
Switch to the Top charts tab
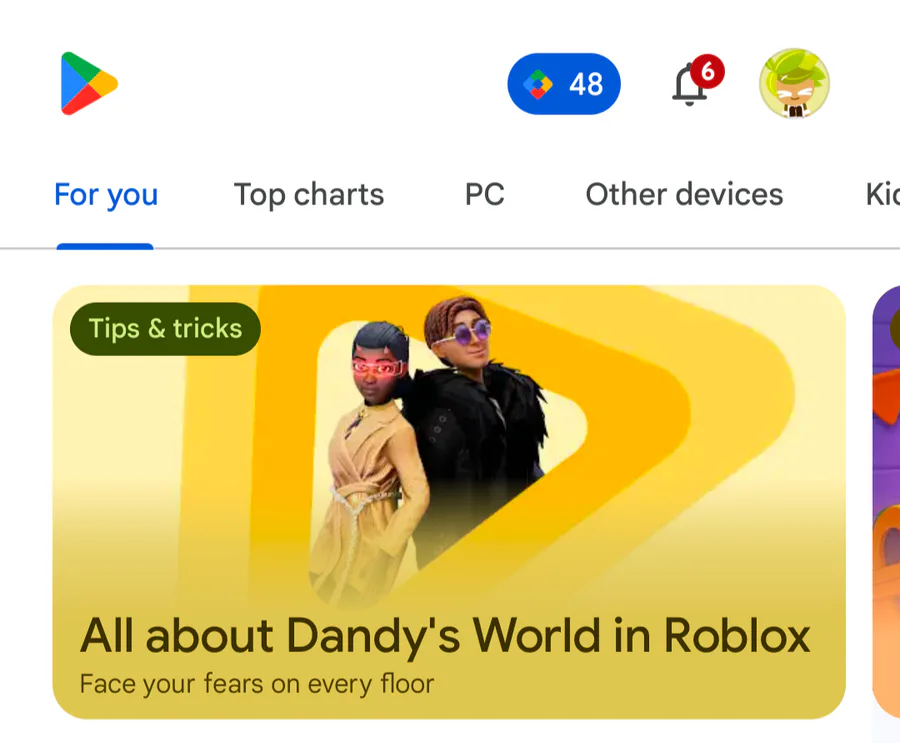309,194
